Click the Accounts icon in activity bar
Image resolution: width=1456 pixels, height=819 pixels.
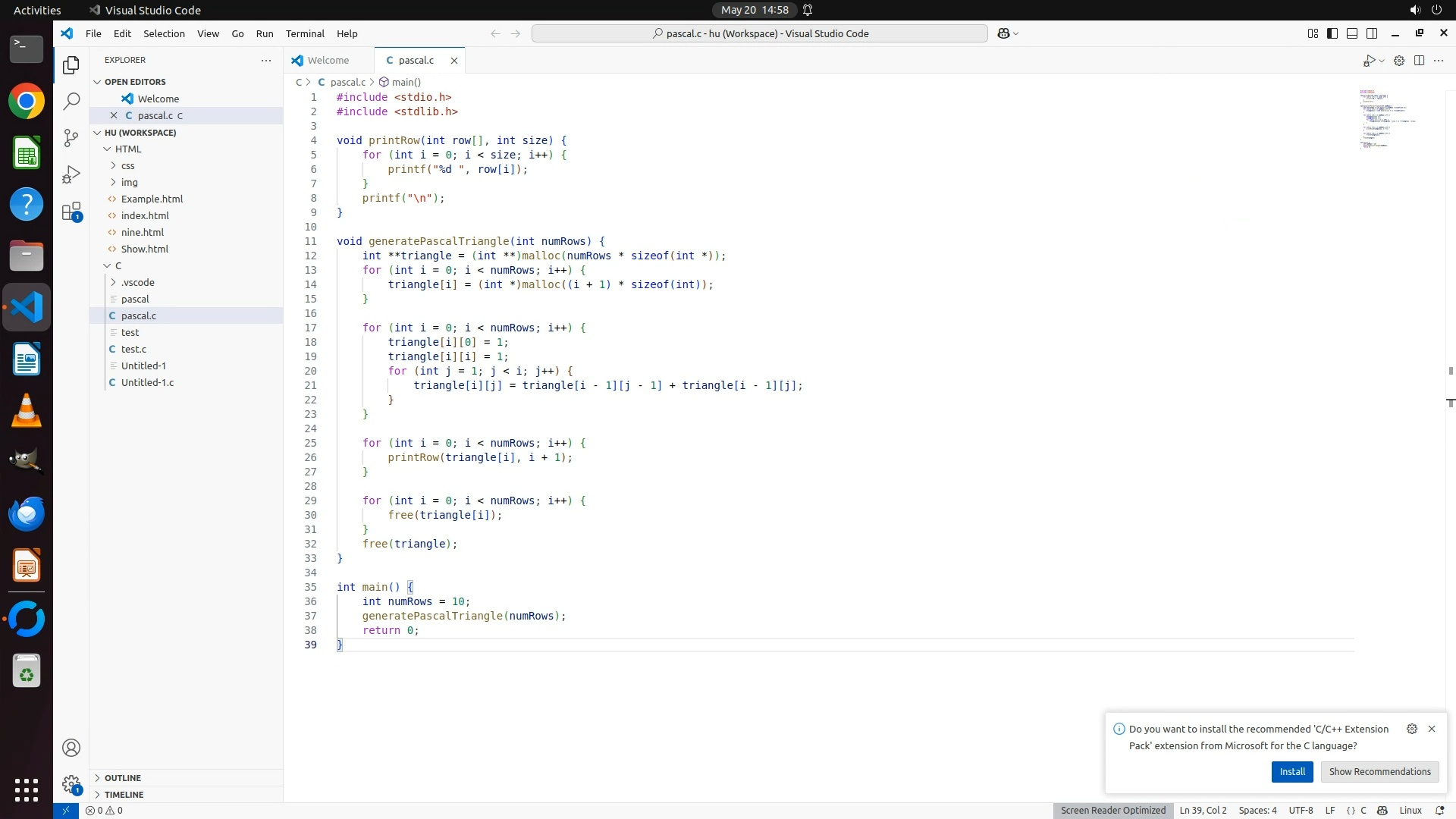pos(71,748)
